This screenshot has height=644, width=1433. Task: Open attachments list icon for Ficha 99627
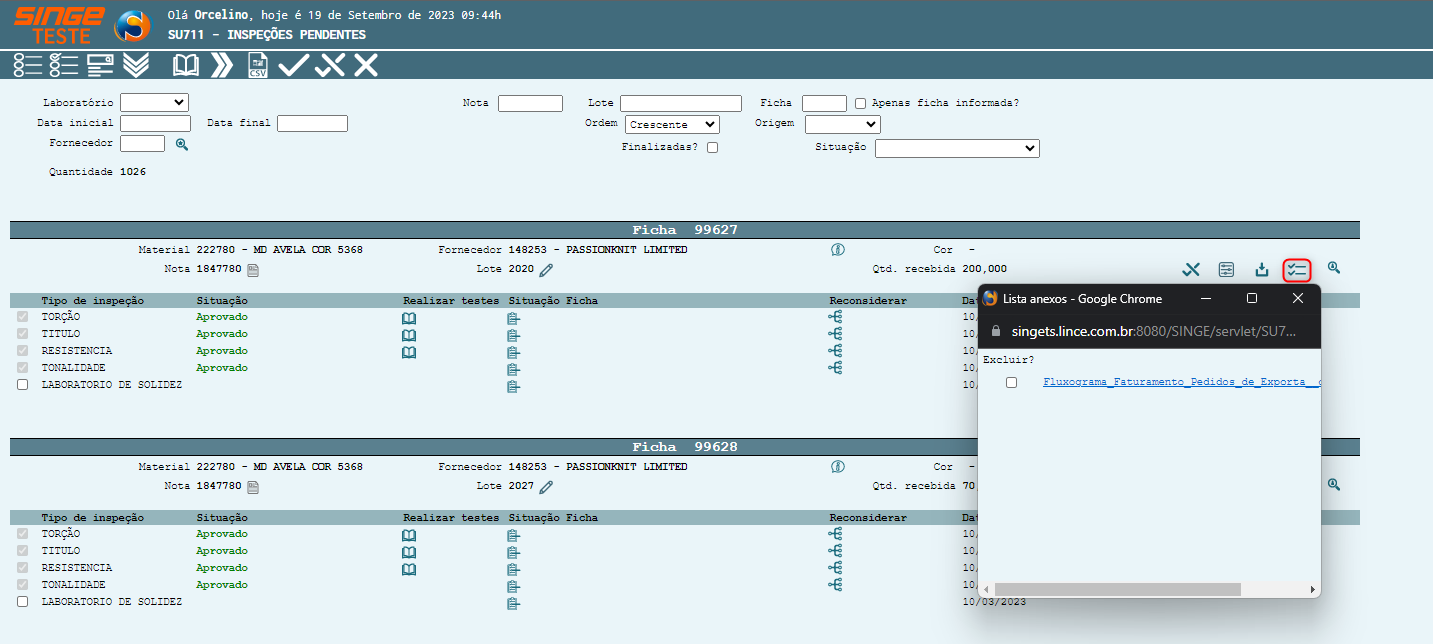(1297, 269)
